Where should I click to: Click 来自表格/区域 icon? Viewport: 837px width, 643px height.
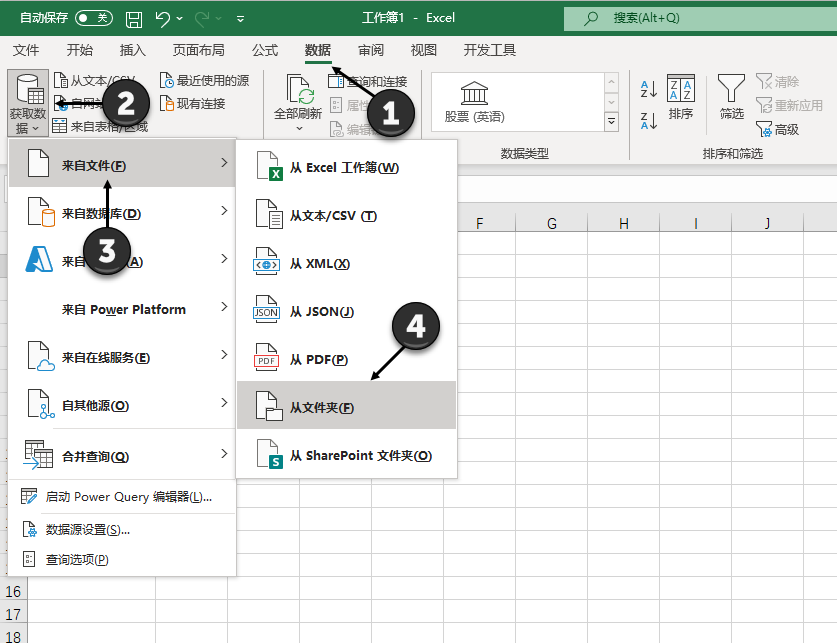59,126
